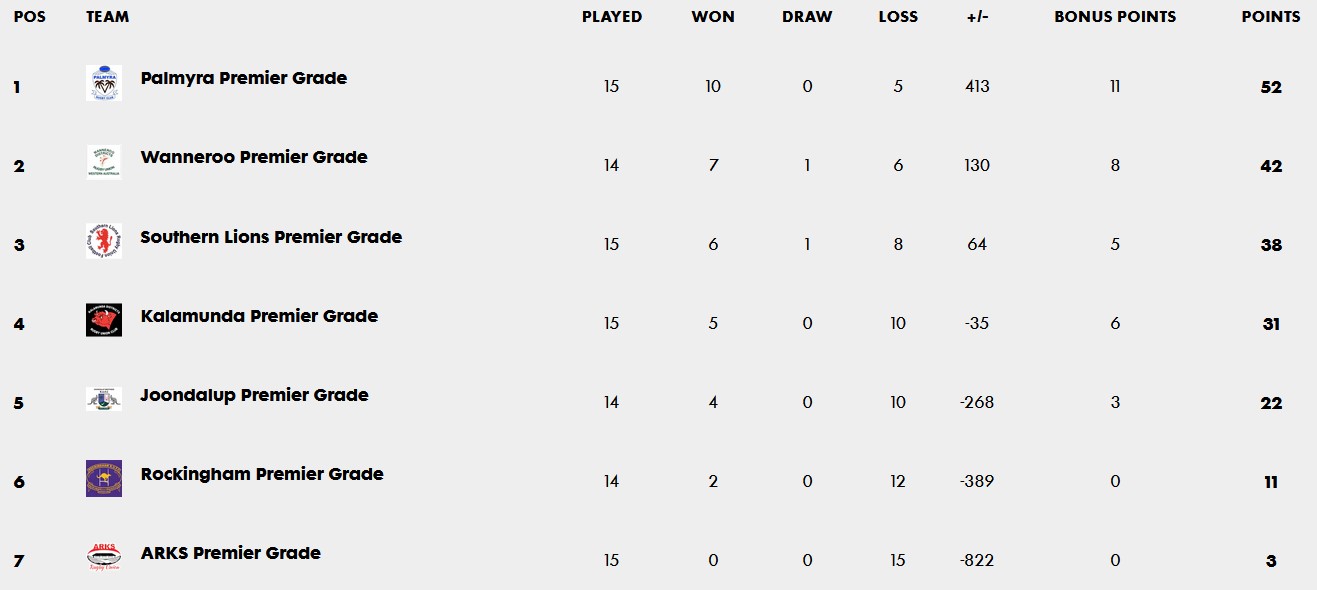
Task: Click the Palmyra club logo icon
Action: pos(104,83)
